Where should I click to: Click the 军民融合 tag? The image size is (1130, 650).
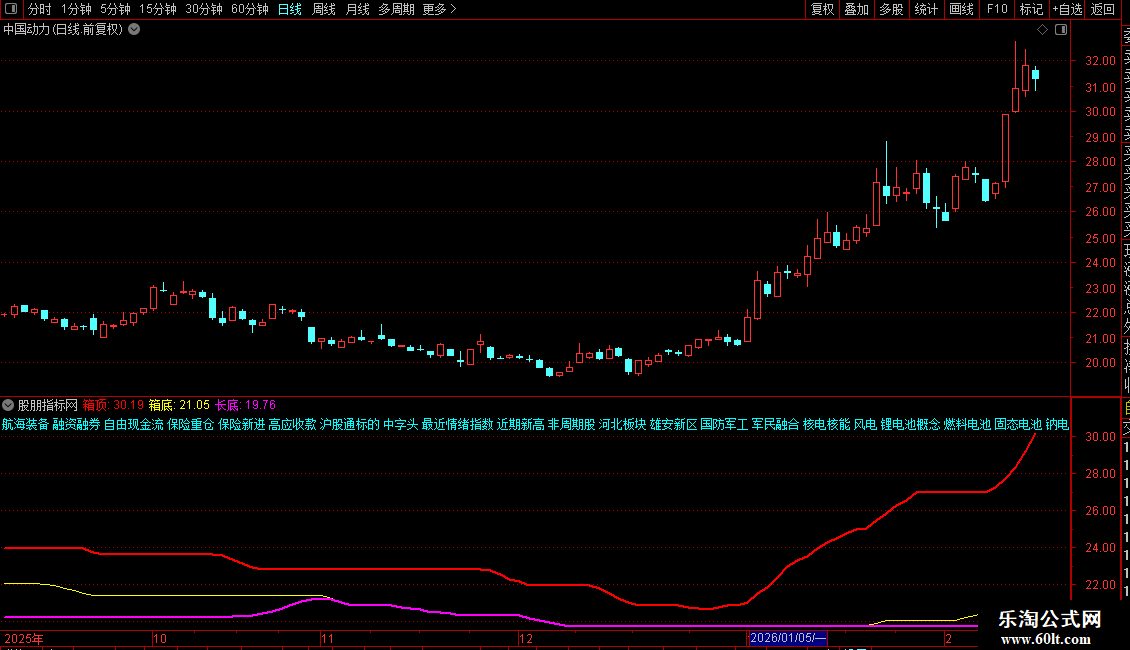point(775,424)
